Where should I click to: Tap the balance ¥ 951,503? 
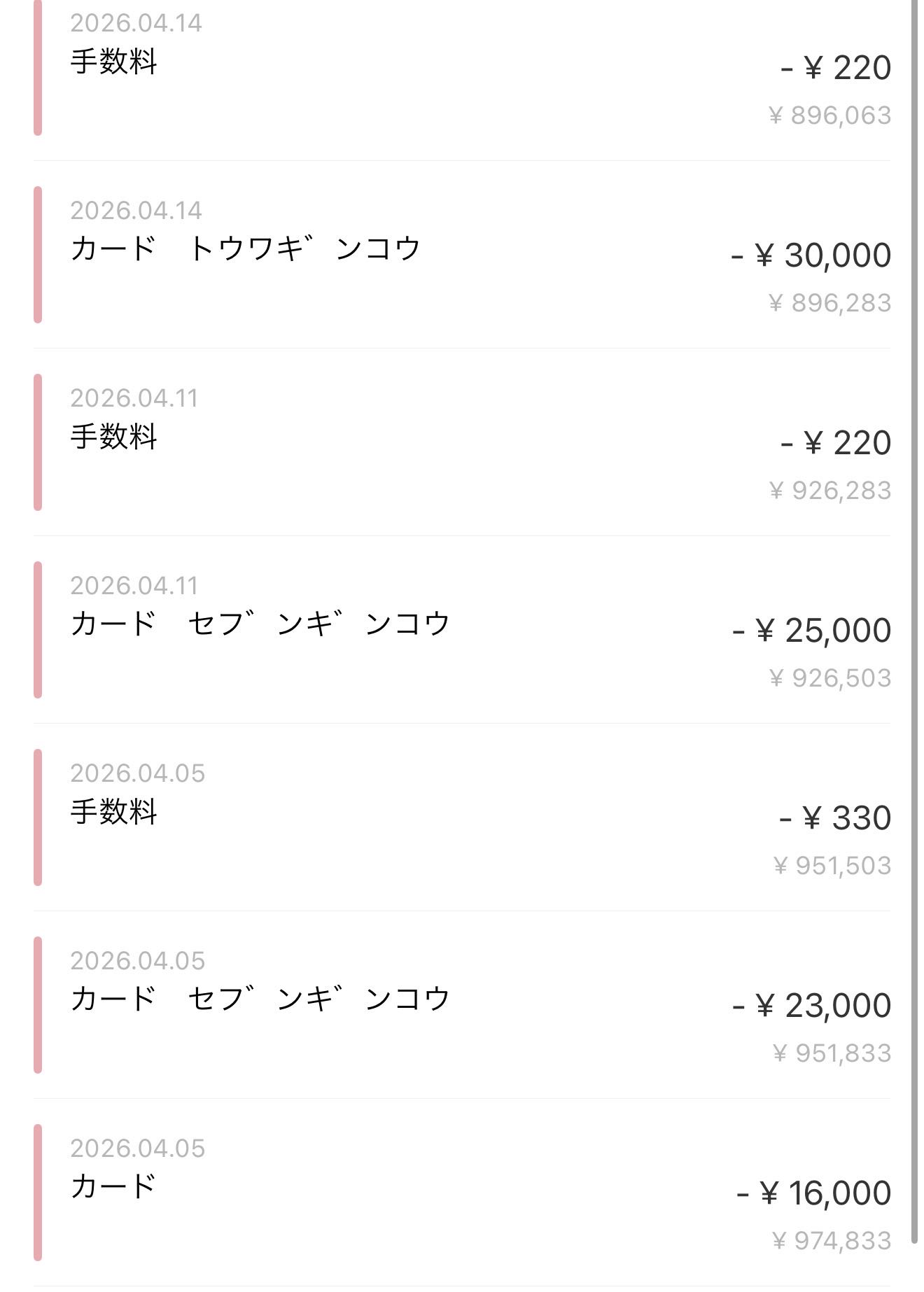click(832, 866)
